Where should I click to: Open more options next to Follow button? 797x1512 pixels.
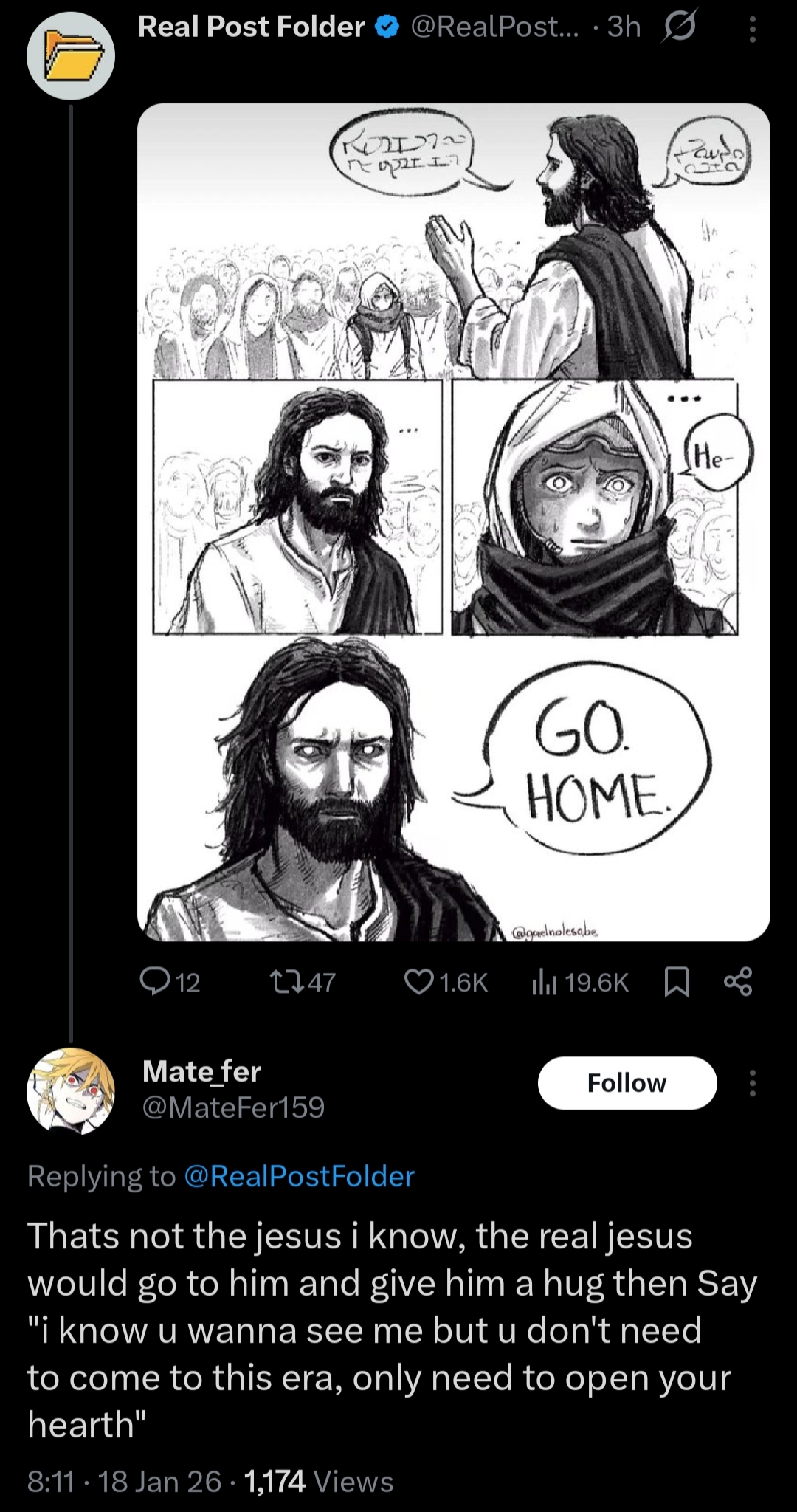pos(752,1083)
